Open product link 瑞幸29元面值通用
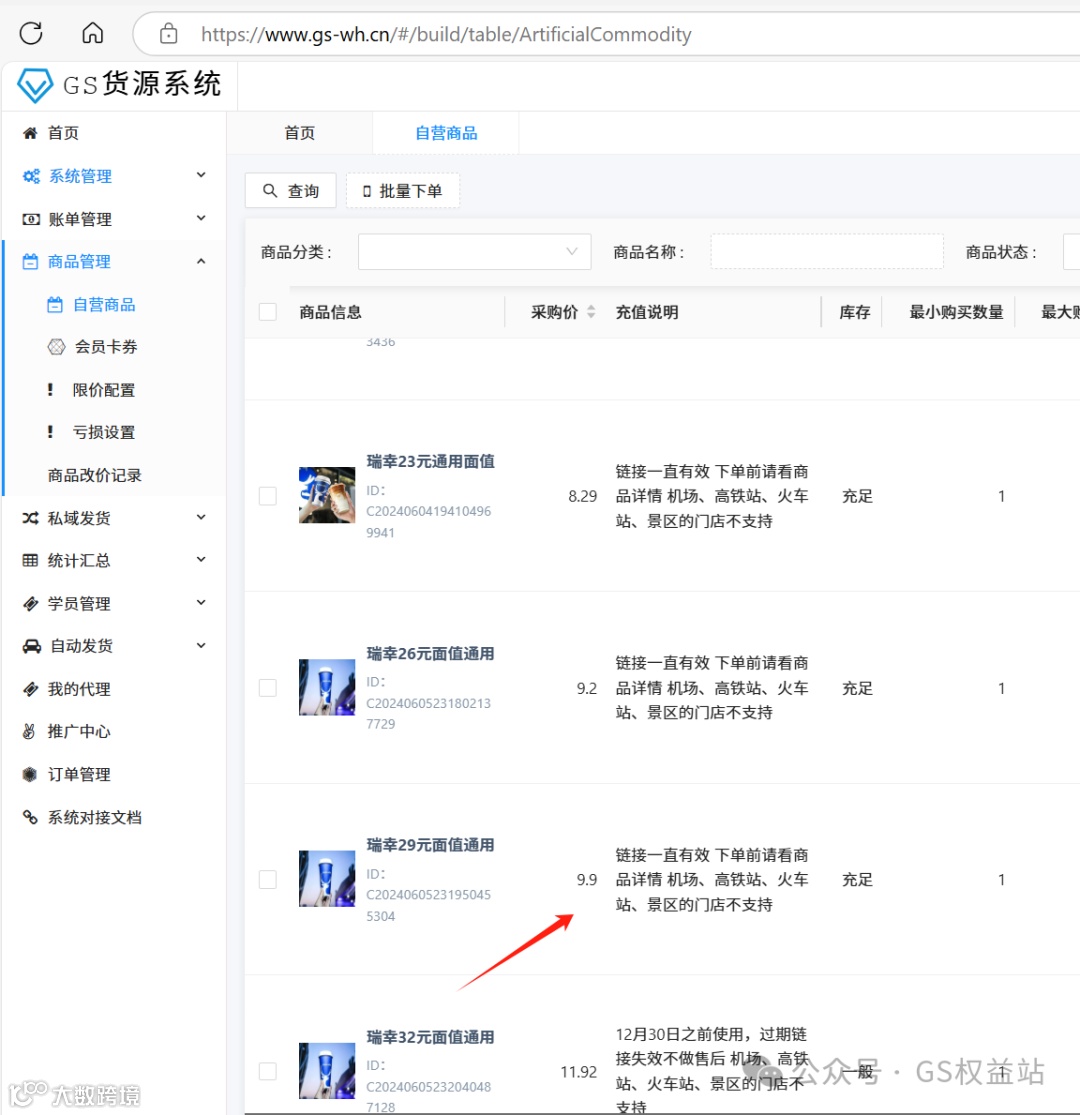This screenshot has width=1080, height=1115. click(x=430, y=845)
